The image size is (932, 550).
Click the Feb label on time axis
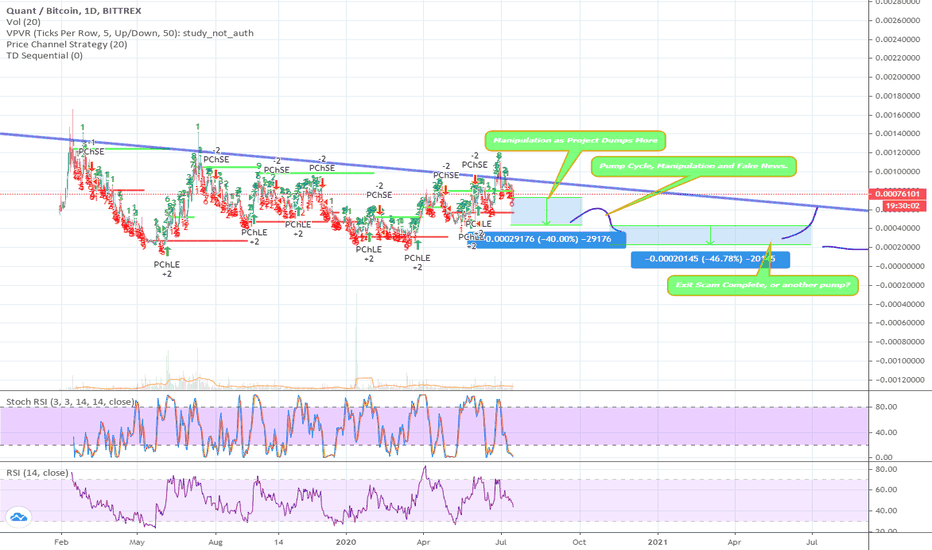pos(61,542)
